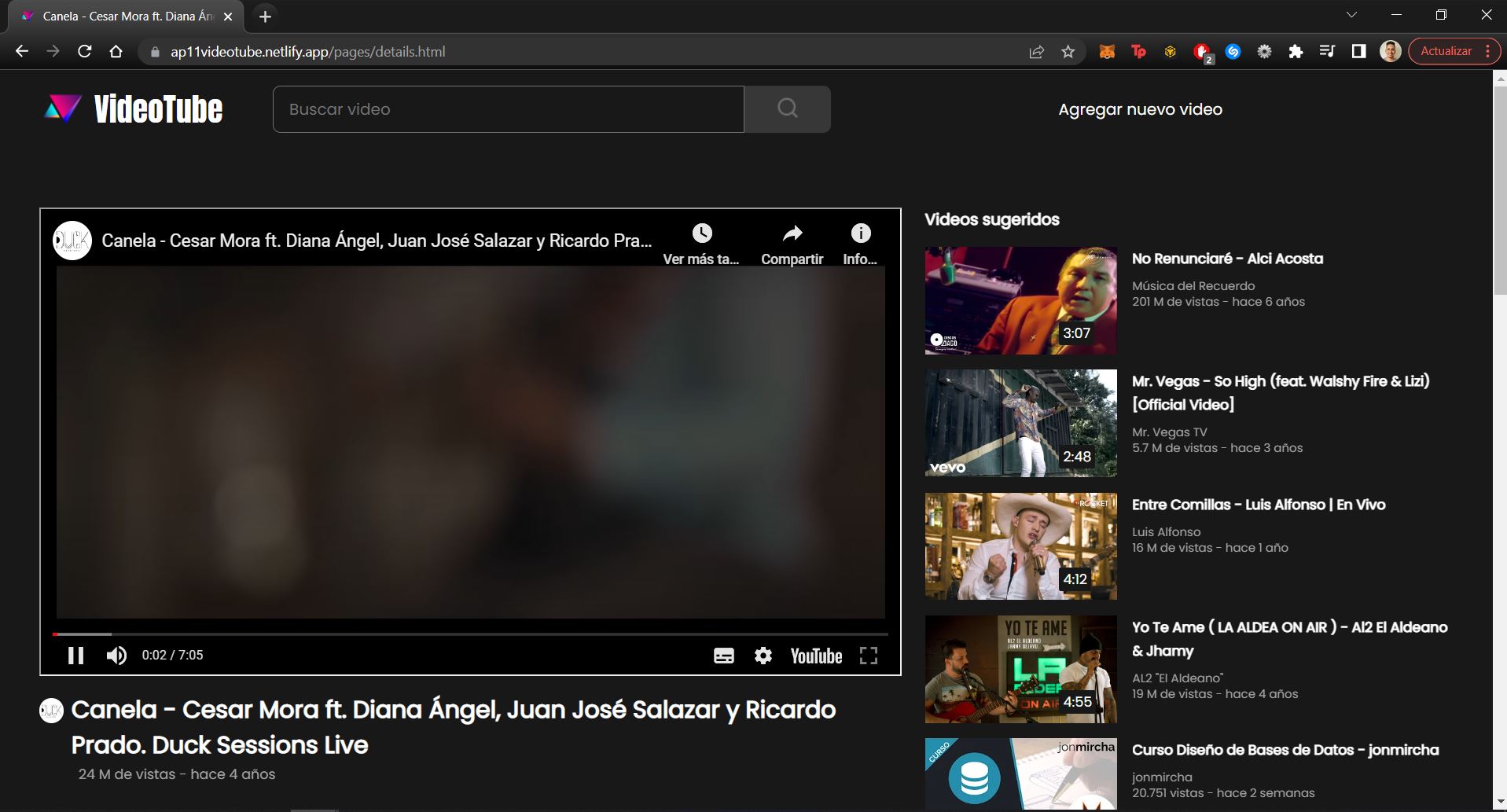1507x812 pixels.
Task: Open tab search dropdown chevron
Action: 1351,15
